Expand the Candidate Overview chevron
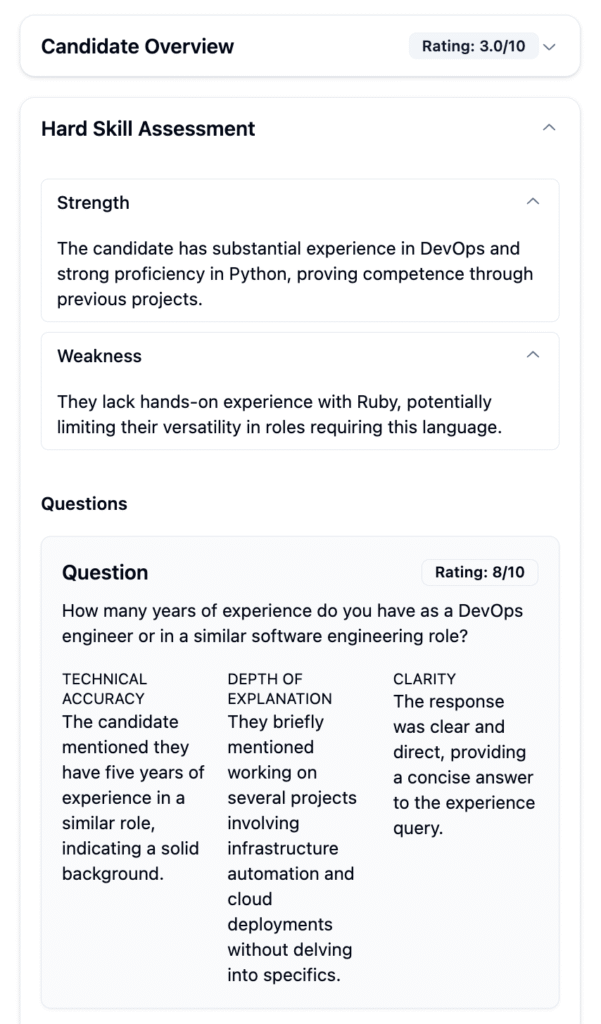This screenshot has width=601, height=1024. tap(549, 47)
